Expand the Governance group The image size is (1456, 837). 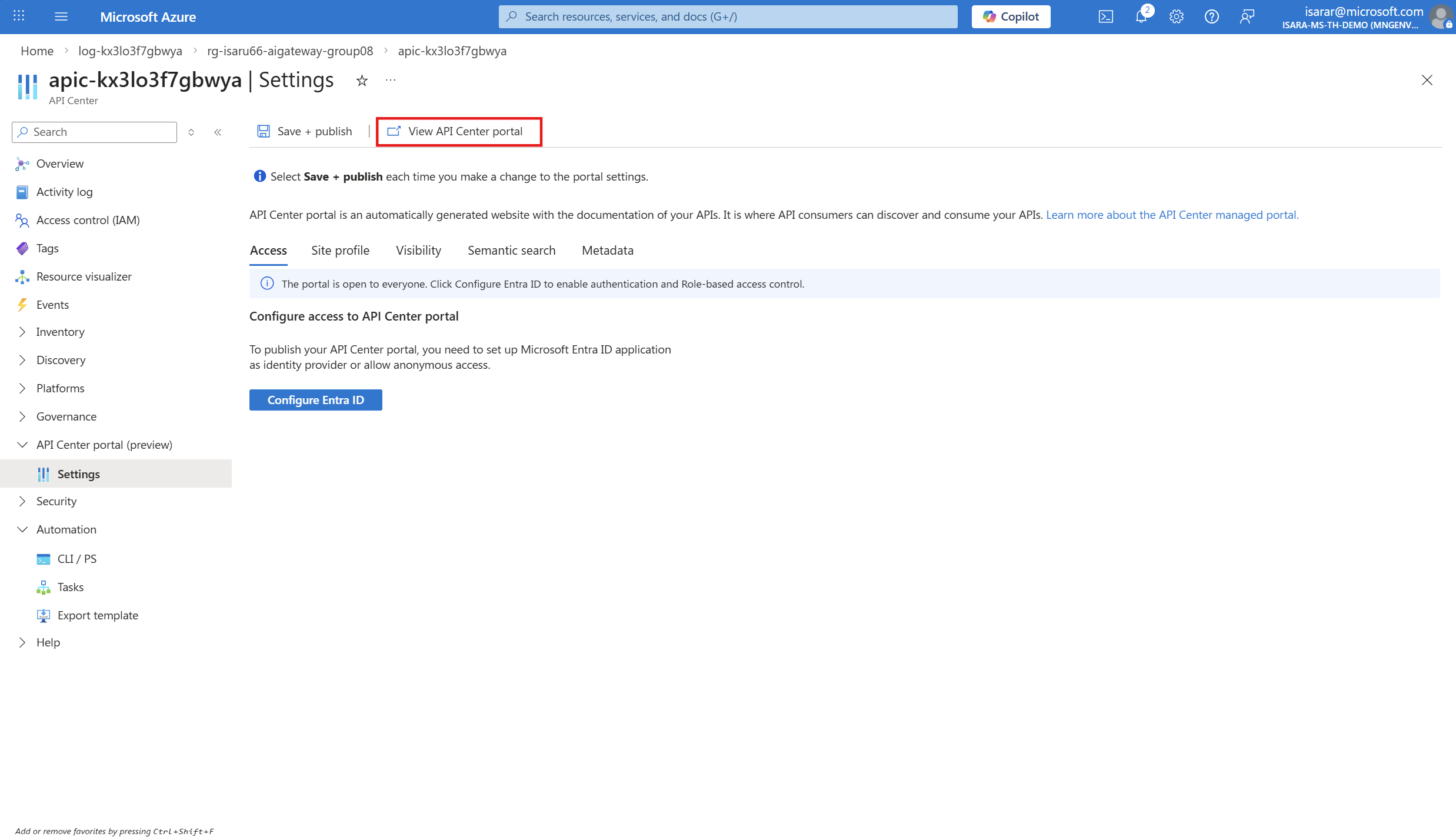point(22,417)
